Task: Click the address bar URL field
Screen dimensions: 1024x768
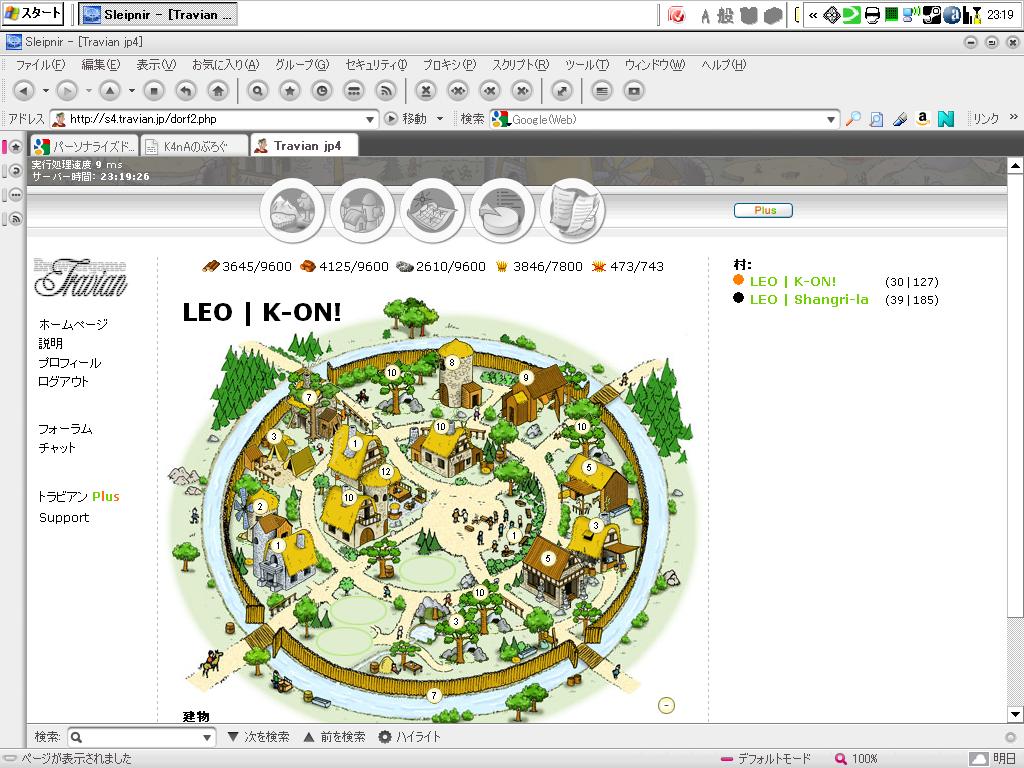Action: click(214, 120)
